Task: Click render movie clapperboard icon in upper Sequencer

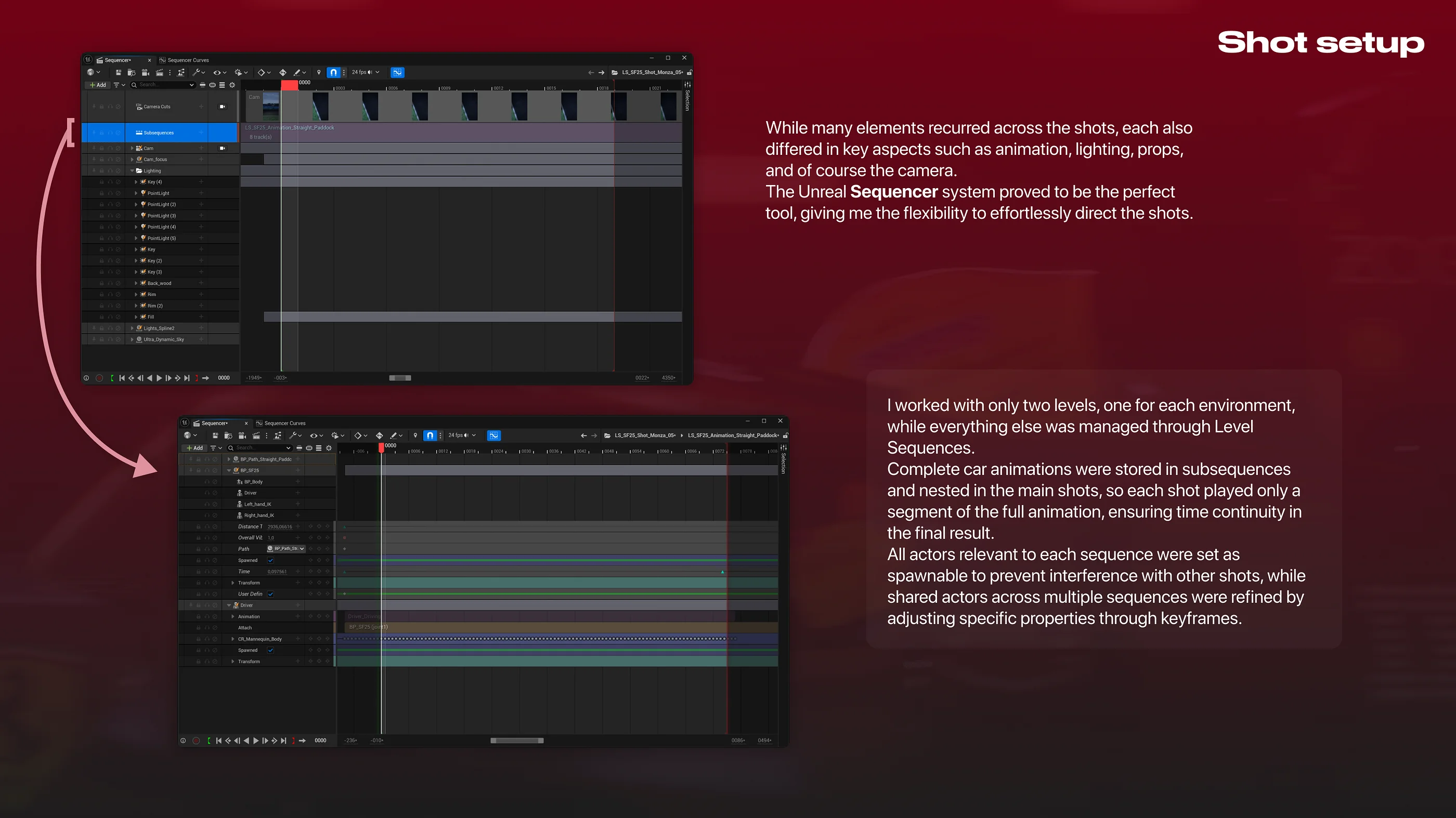Action: 160,72
